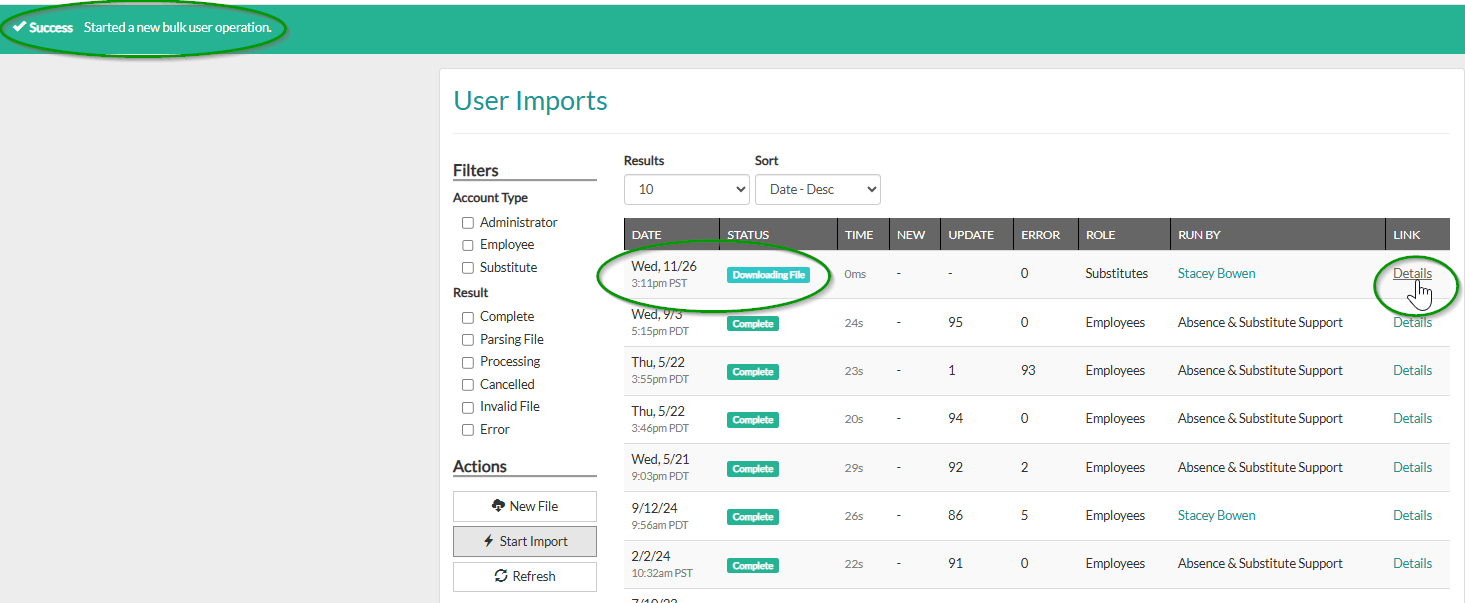Viewport: 1465px width, 603px height.
Task: Enable the Parsing File result filter
Action: click(x=467, y=340)
